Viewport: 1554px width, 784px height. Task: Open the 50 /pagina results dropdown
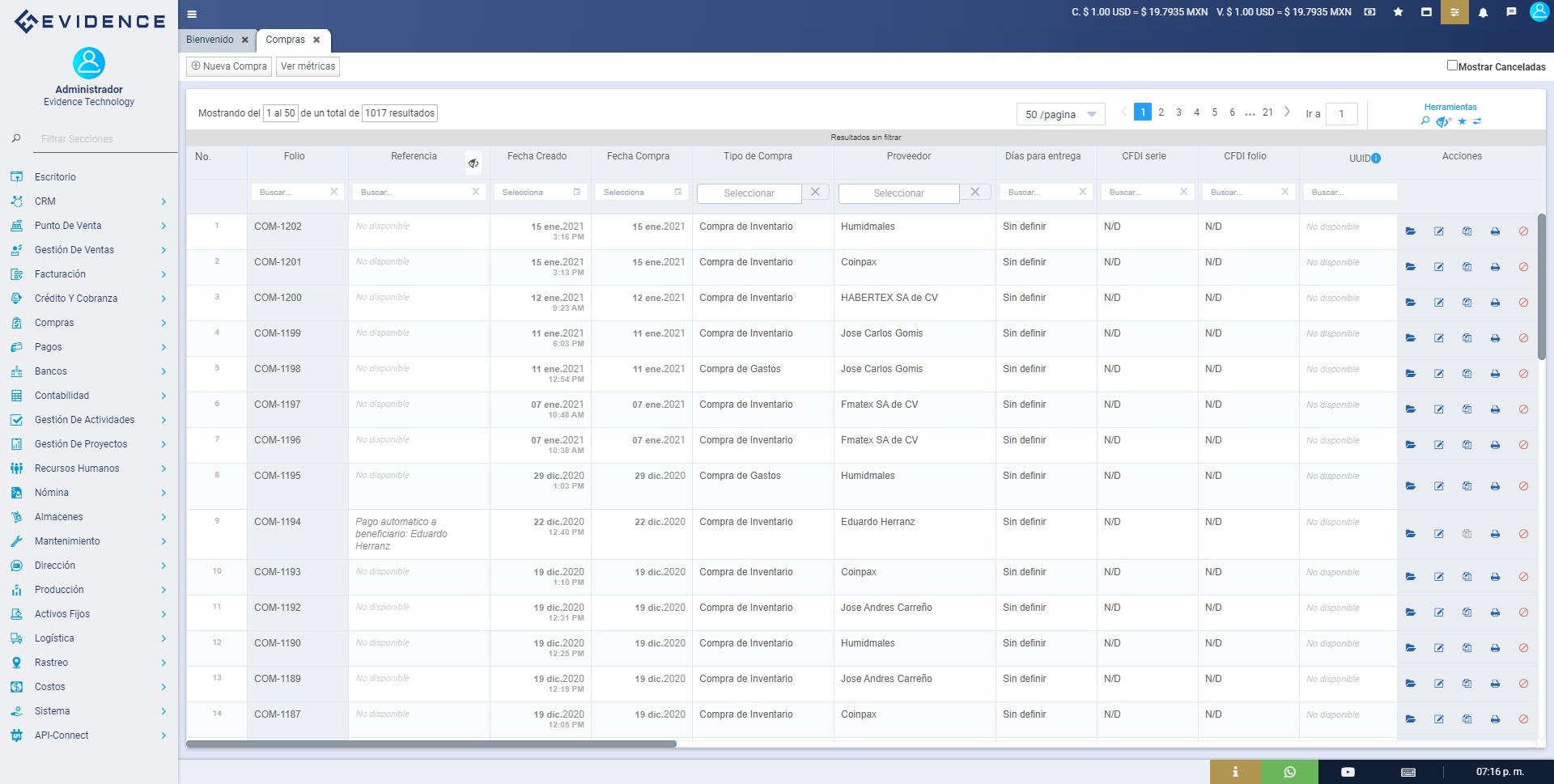pos(1060,113)
